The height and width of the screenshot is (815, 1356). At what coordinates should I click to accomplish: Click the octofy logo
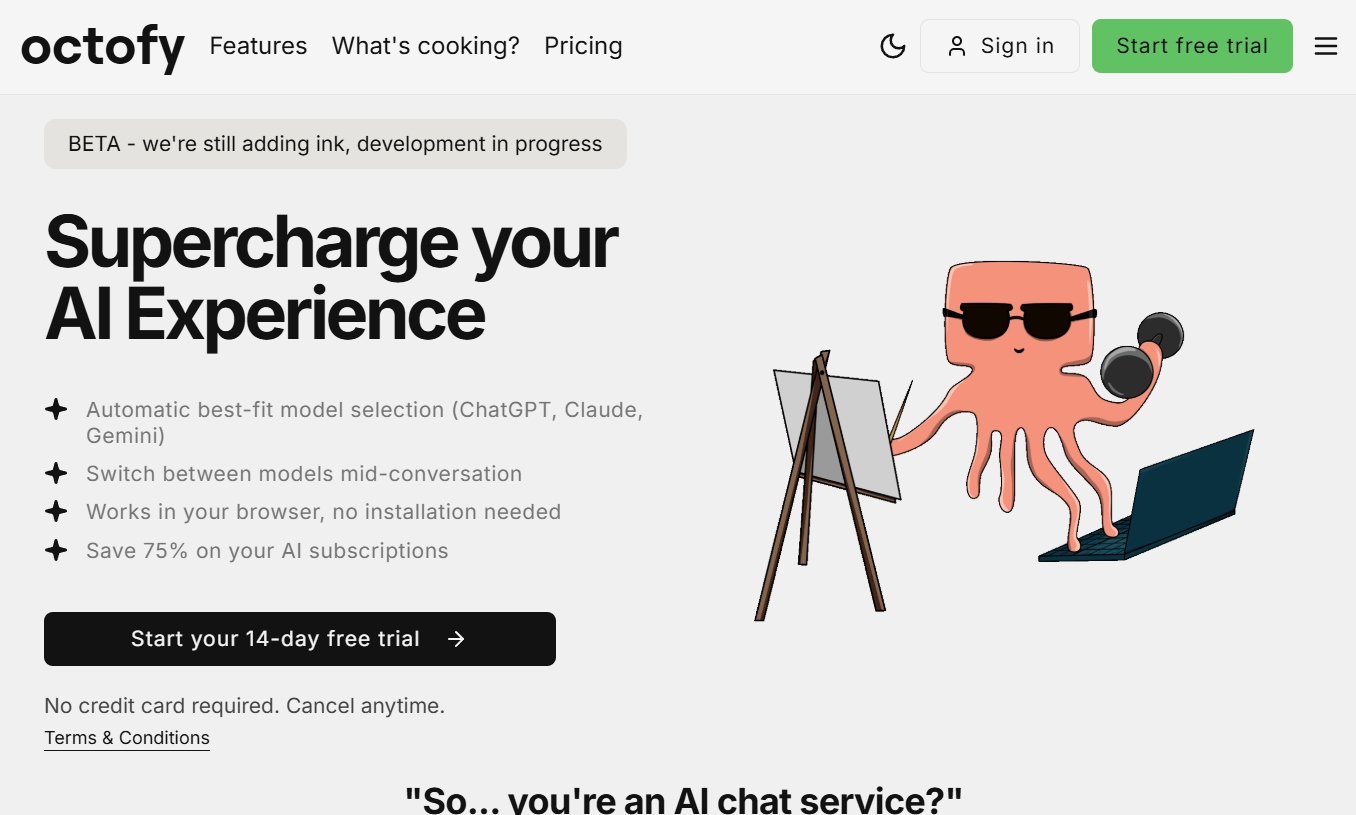pyautogui.click(x=103, y=47)
